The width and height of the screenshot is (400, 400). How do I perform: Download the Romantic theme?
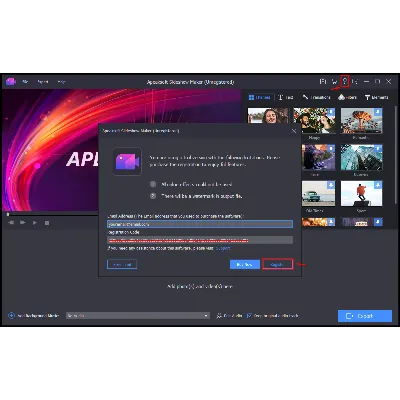click(x=378, y=112)
